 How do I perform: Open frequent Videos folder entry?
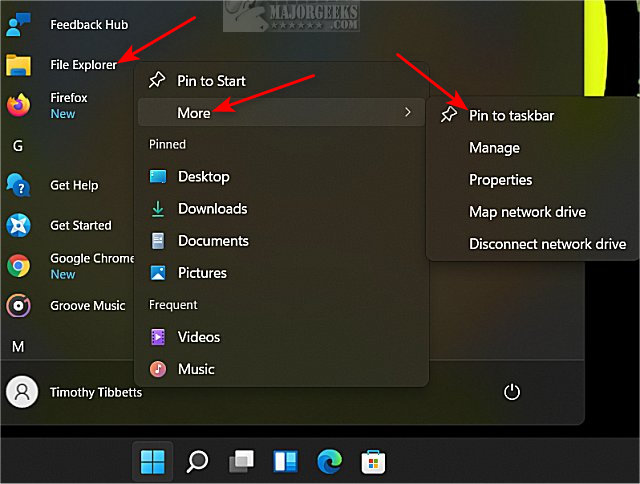[x=281, y=337]
